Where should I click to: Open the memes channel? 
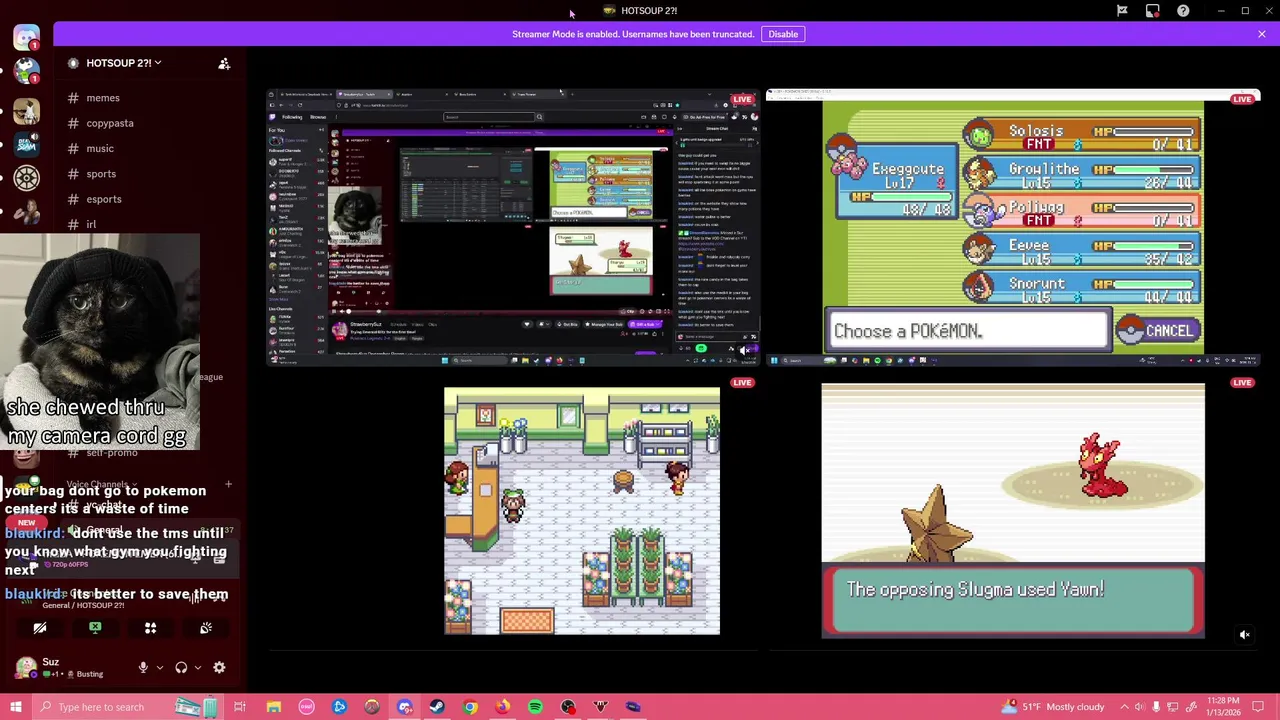(x=103, y=98)
